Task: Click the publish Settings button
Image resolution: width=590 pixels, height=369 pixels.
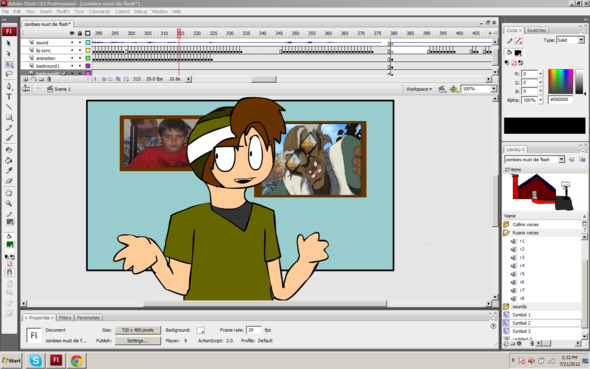Action: coord(138,341)
